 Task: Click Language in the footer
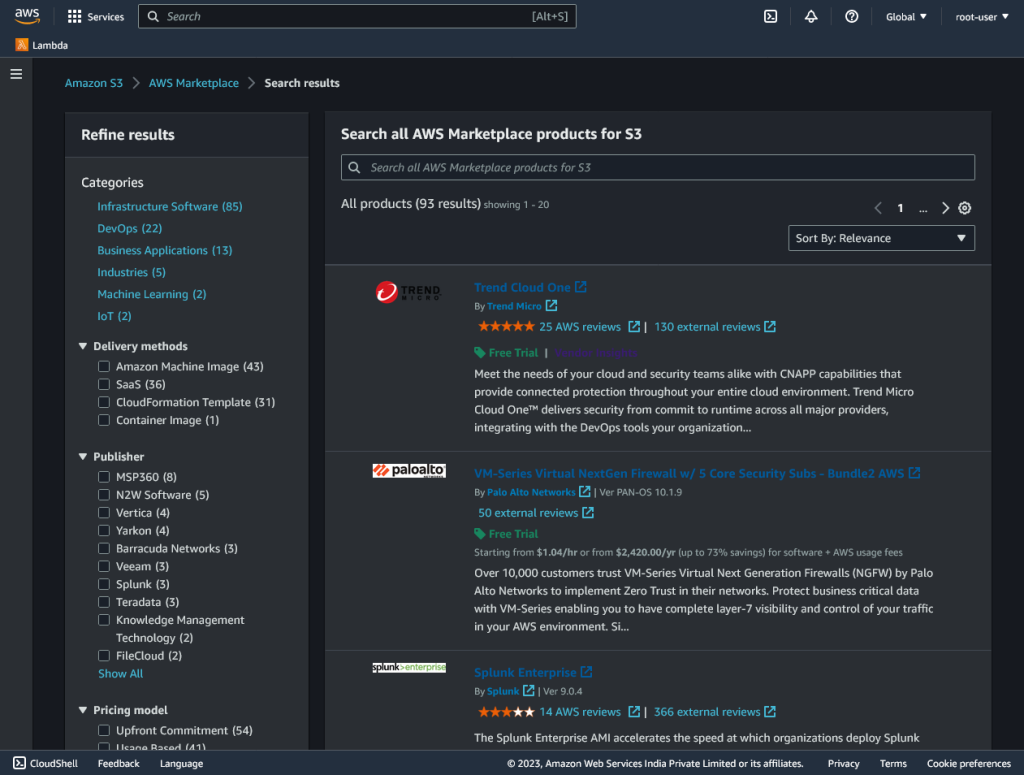click(181, 763)
